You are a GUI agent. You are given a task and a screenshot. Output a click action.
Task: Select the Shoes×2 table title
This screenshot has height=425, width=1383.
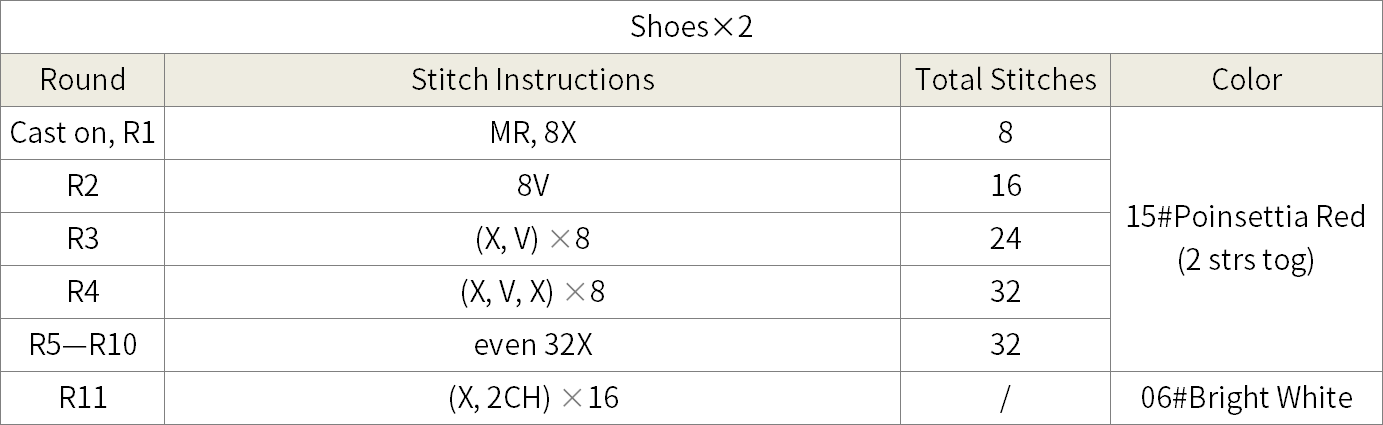click(691, 27)
